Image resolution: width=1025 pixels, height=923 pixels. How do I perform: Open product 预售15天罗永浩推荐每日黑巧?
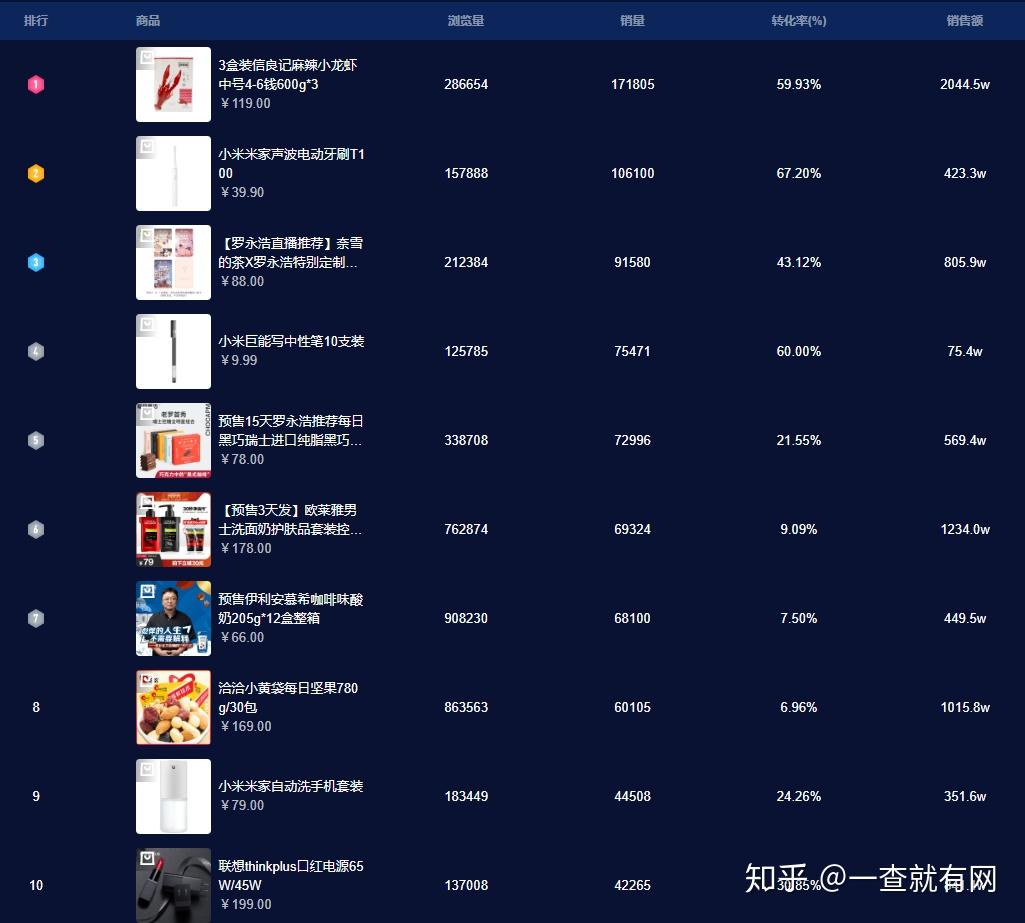pyautogui.click(x=290, y=430)
